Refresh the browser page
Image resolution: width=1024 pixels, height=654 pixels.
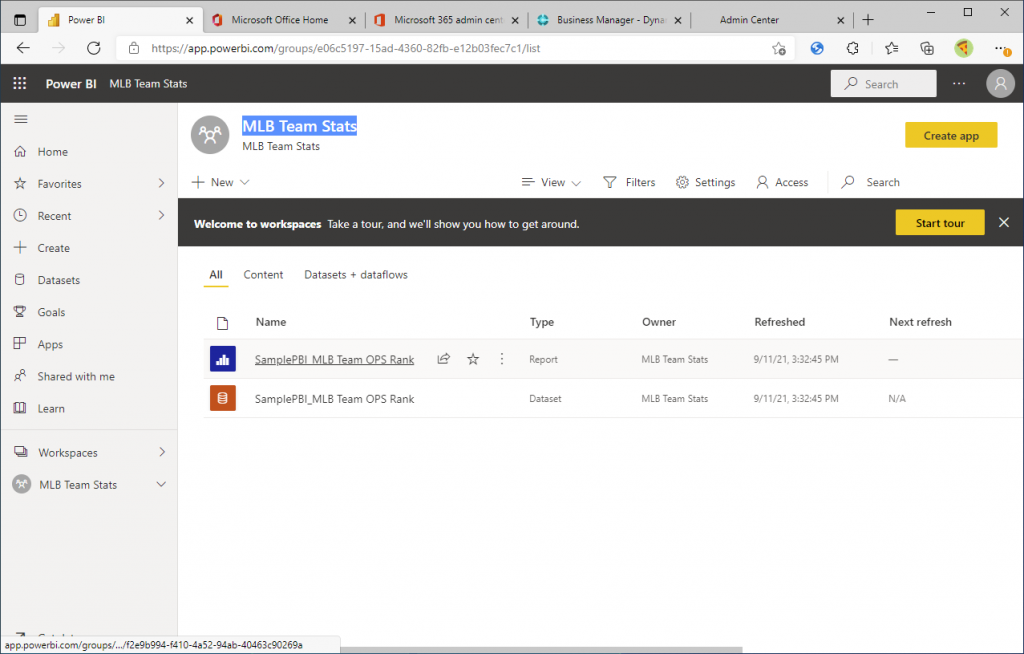coord(93,48)
